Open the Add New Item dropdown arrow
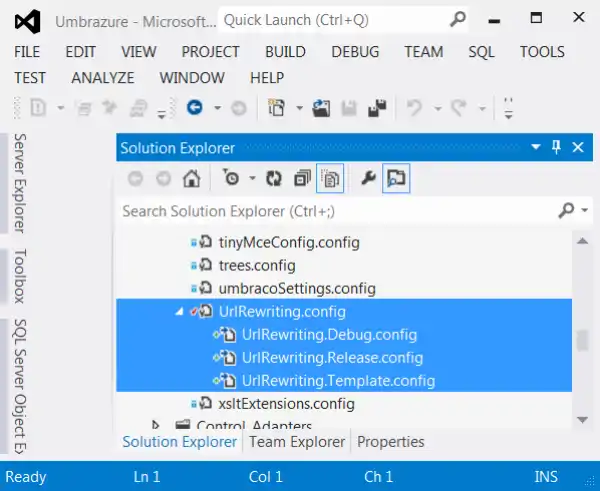 coord(299,108)
